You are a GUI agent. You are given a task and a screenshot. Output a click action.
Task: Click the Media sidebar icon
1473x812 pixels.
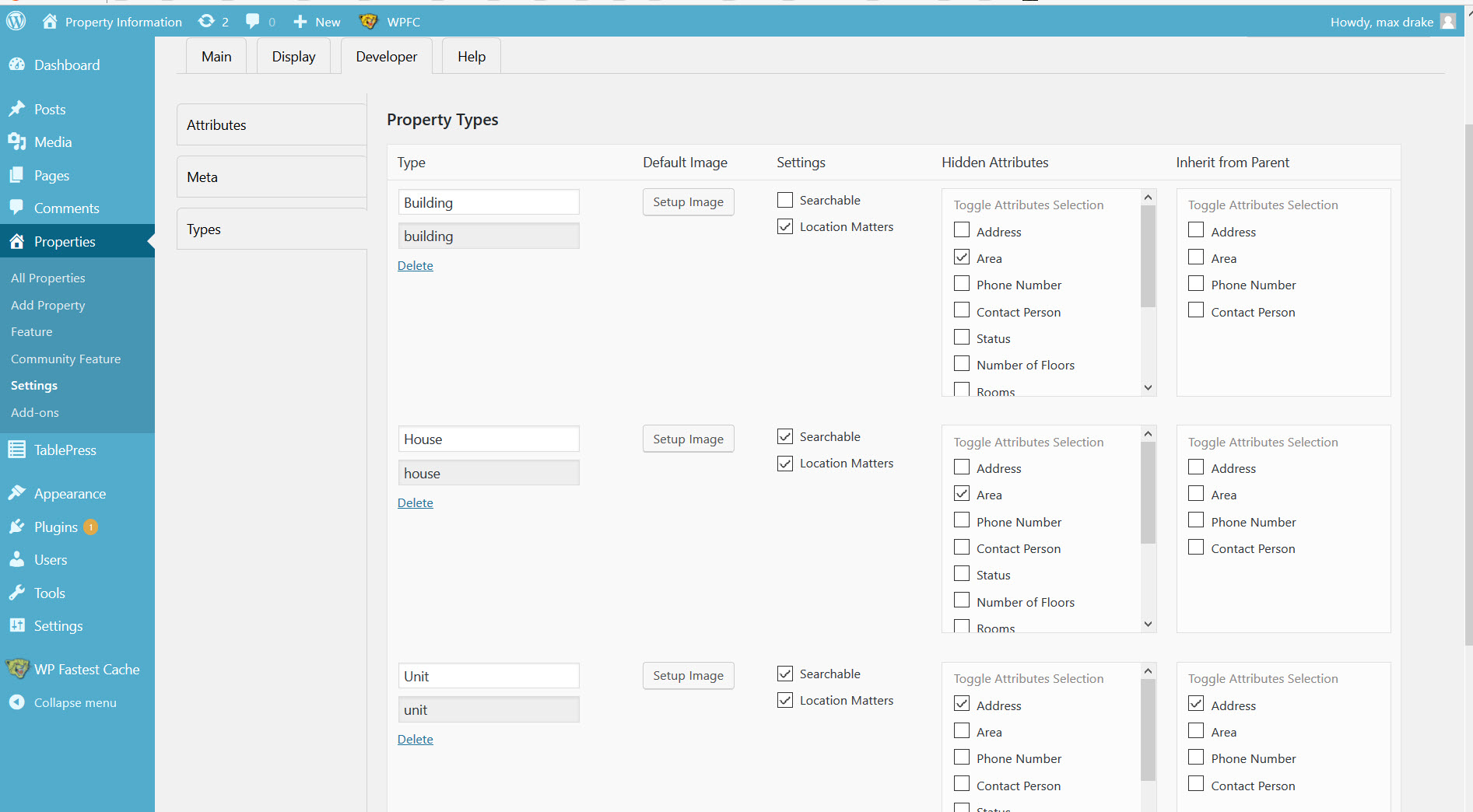pyautogui.click(x=16, y=142)
